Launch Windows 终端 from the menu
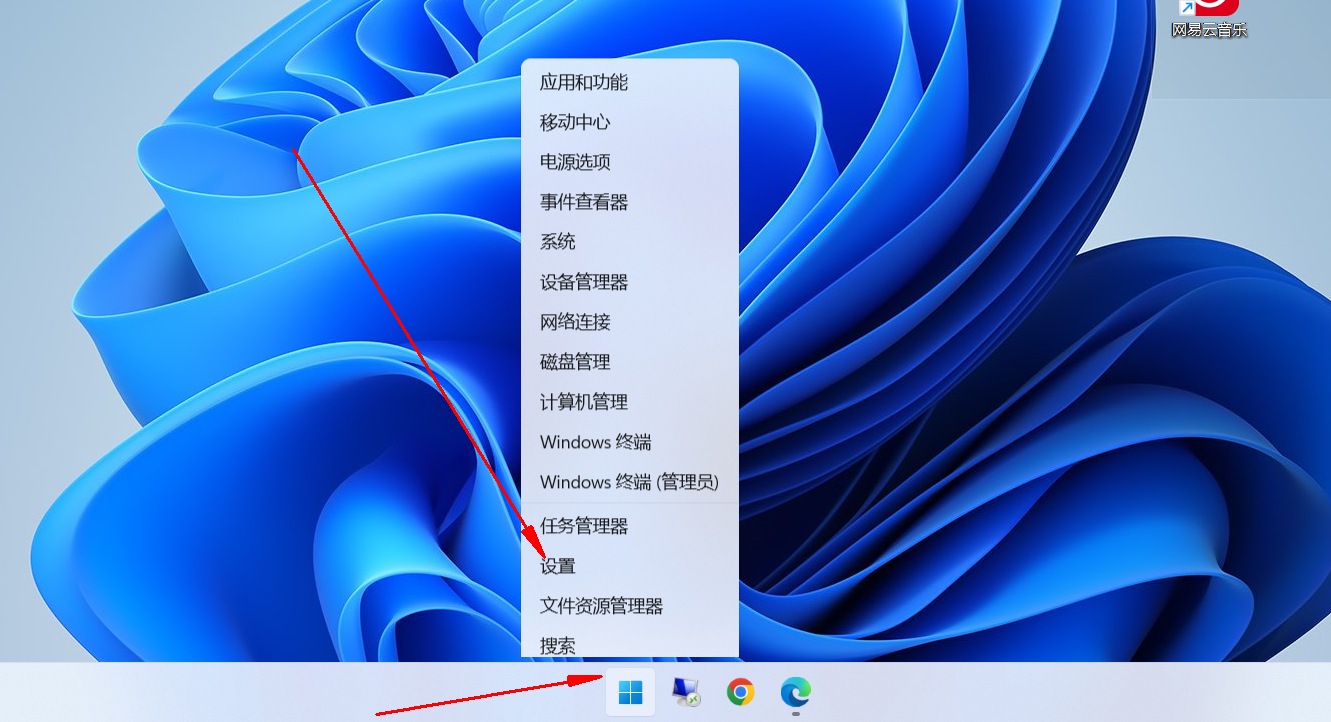The image size is (1331, 722). pyautogui.click(x=630, y=442)
